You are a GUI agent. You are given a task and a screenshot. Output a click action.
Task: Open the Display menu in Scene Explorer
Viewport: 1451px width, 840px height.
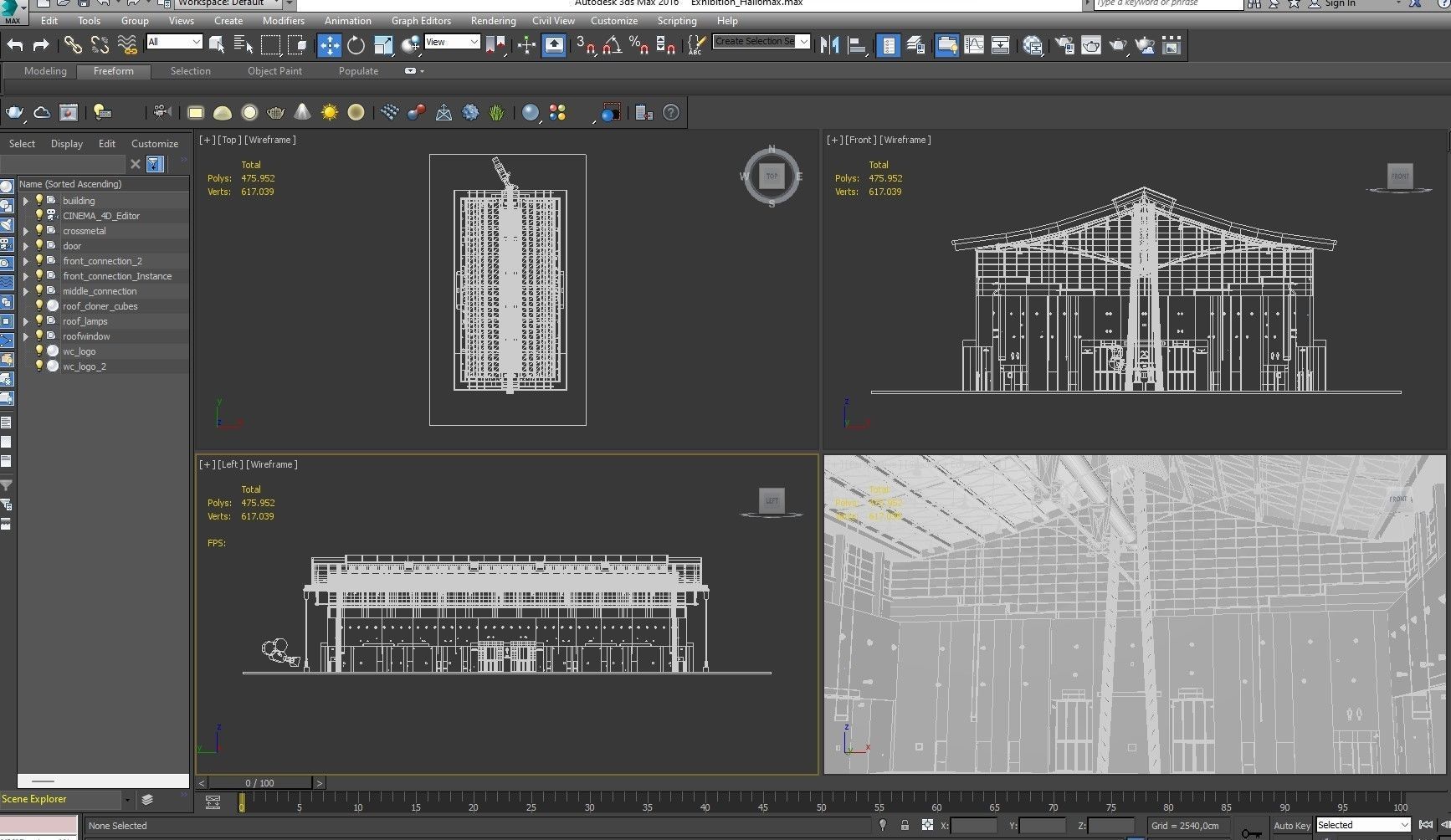point(67,144)
